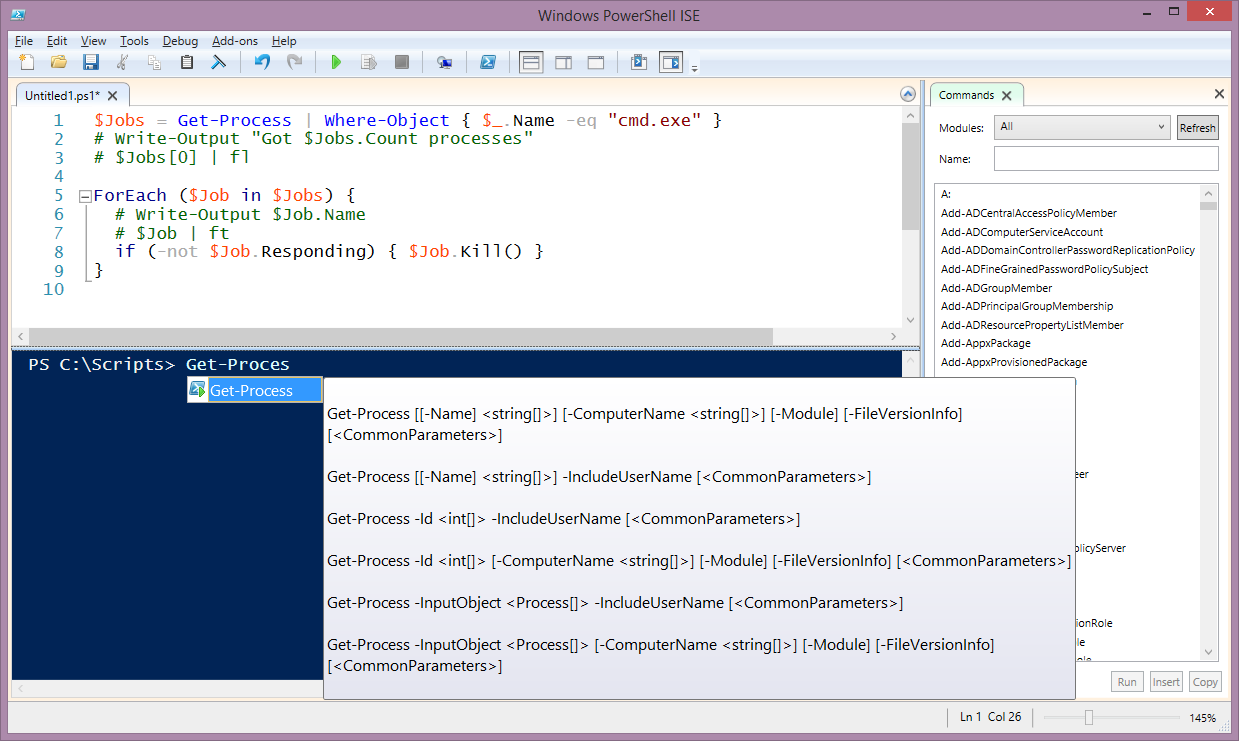Screen dimensions: 1239x741
Task: Run the script with the green play icon
Action: pos(336,62)
